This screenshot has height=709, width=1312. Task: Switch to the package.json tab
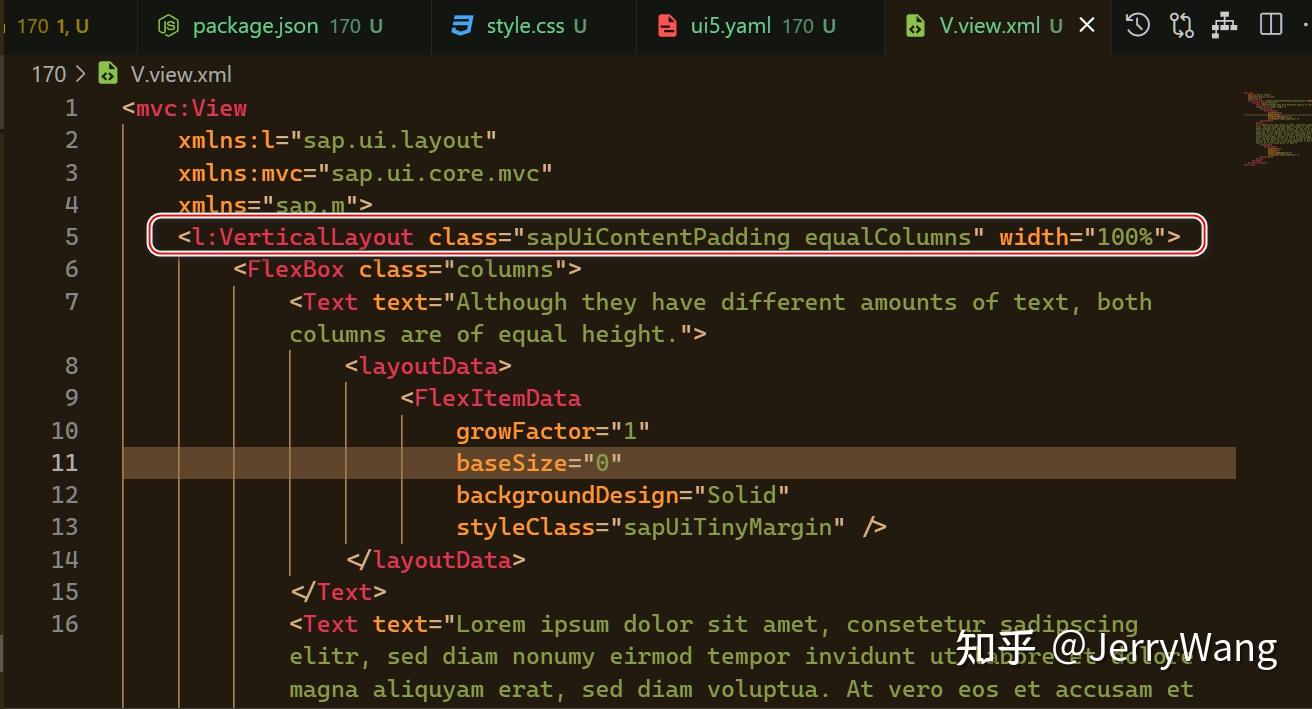coord(284,26)
